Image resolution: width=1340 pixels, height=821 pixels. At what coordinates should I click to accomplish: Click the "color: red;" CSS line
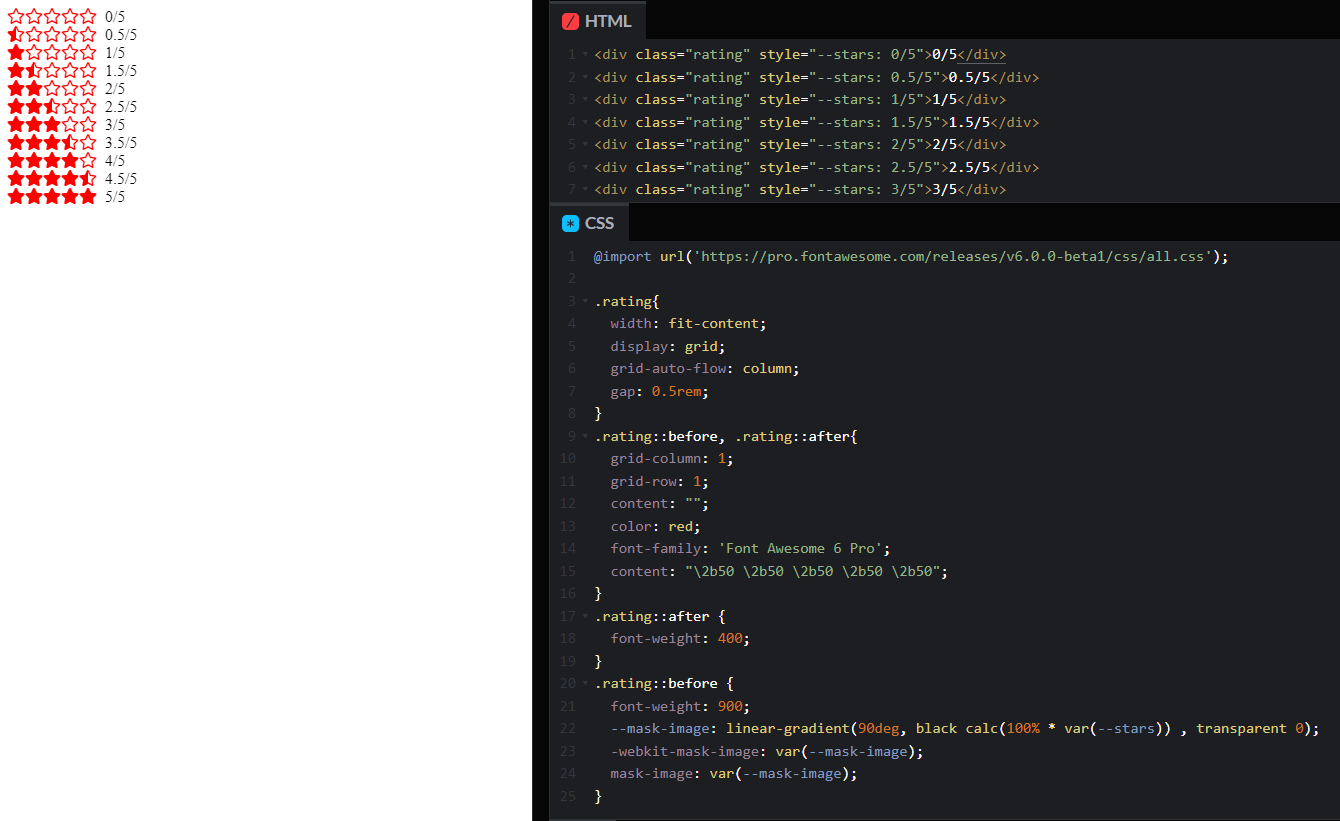coord(655,526)
